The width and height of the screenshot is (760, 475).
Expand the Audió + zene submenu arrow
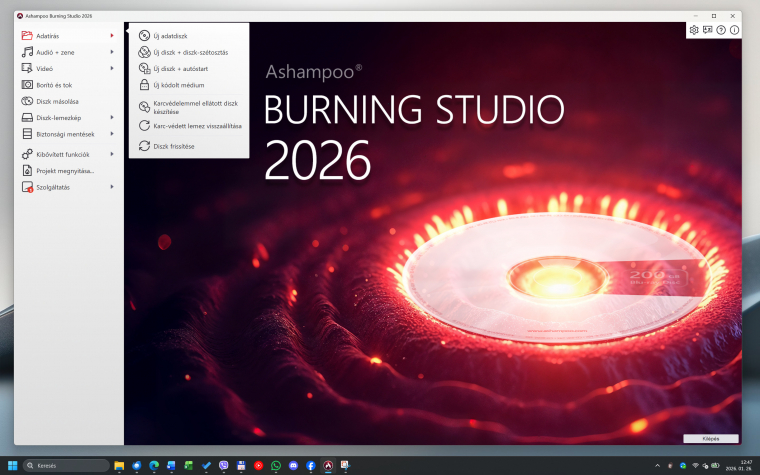[x=112, y=52]
